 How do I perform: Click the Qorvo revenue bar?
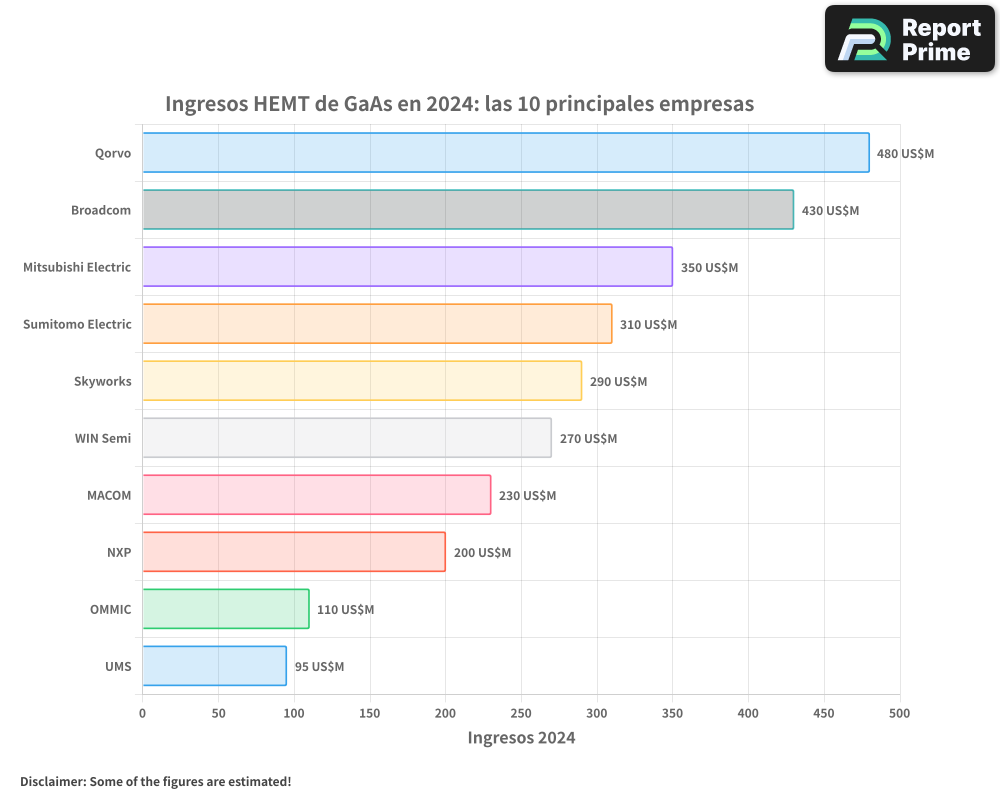[x=505, y=153]
